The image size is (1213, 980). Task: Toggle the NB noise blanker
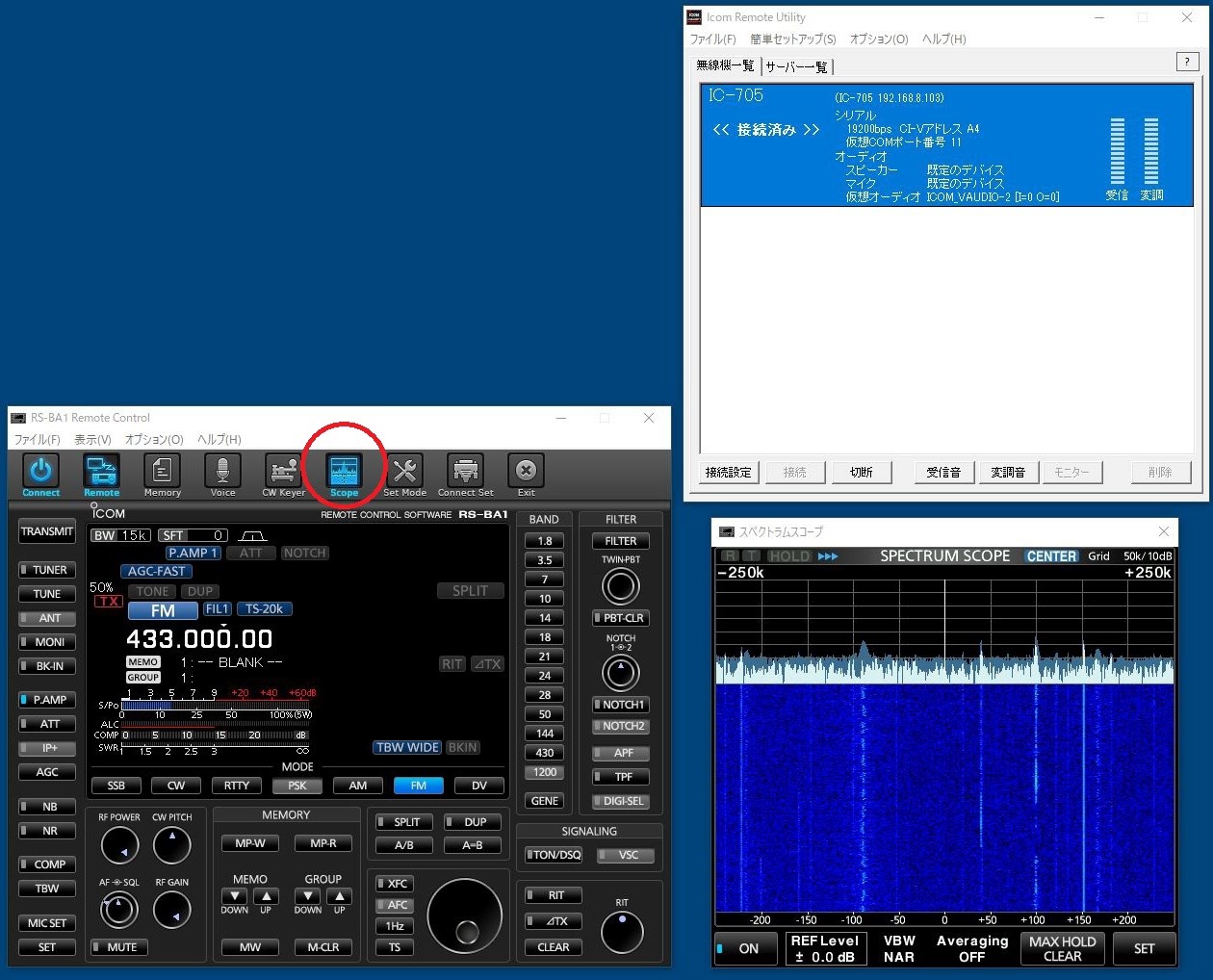(x=47, y=807)
